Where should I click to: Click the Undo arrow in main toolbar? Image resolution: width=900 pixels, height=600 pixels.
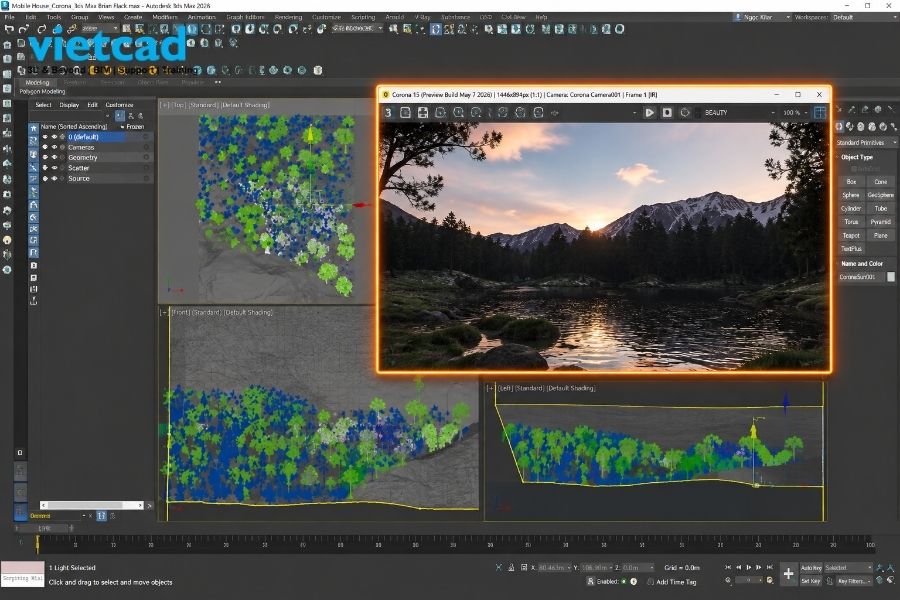pyautogui.click(x=9, y=29)
